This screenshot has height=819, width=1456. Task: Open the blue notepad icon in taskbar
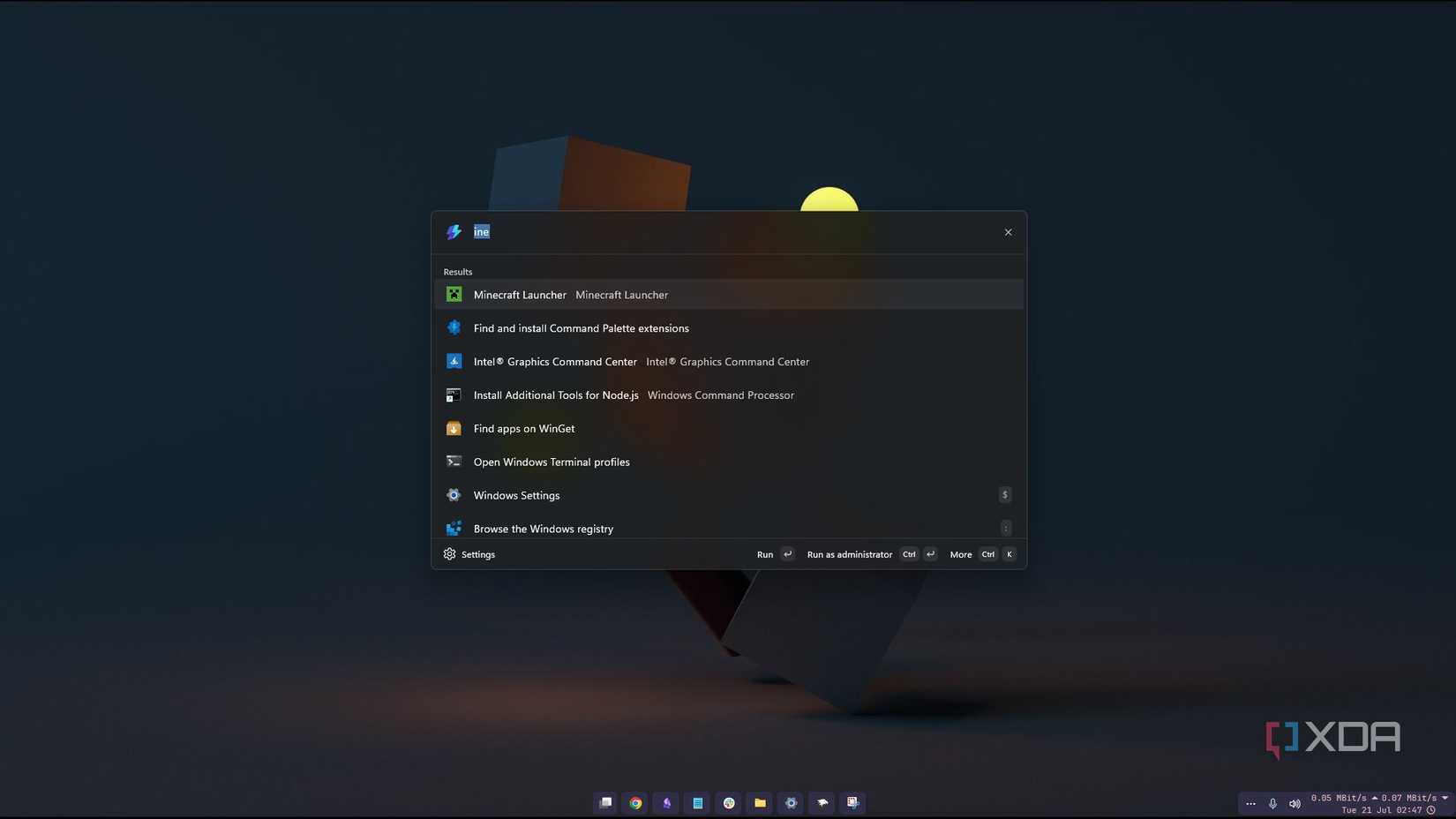(697, 803)
